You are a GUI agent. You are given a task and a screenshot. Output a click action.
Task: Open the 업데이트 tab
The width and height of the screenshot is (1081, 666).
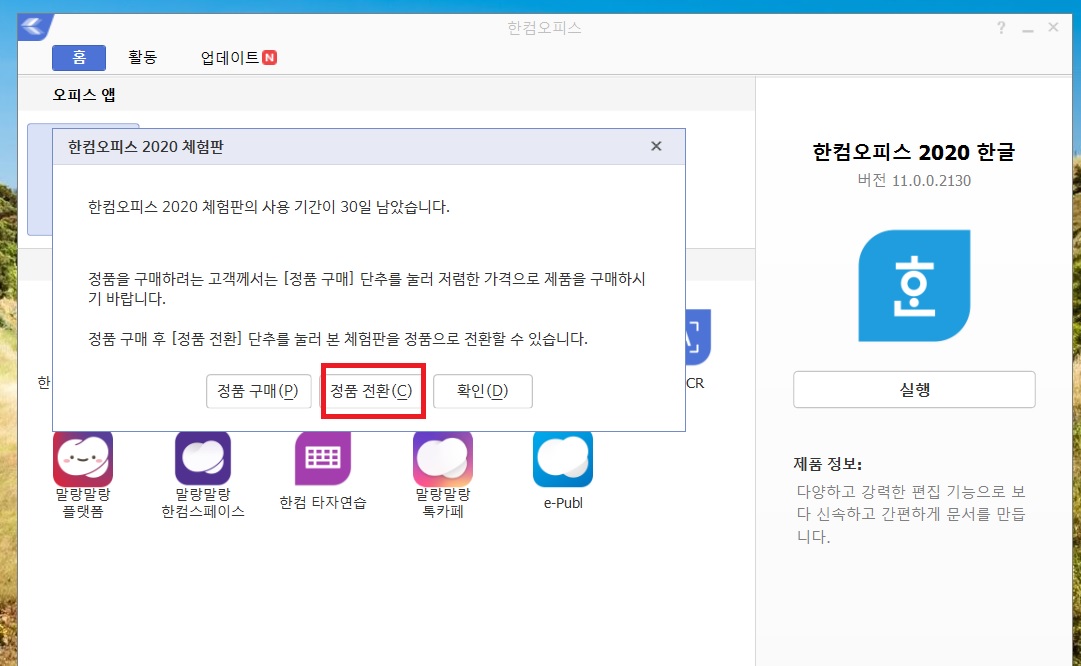pyautogui.click(x=230, y=58)
